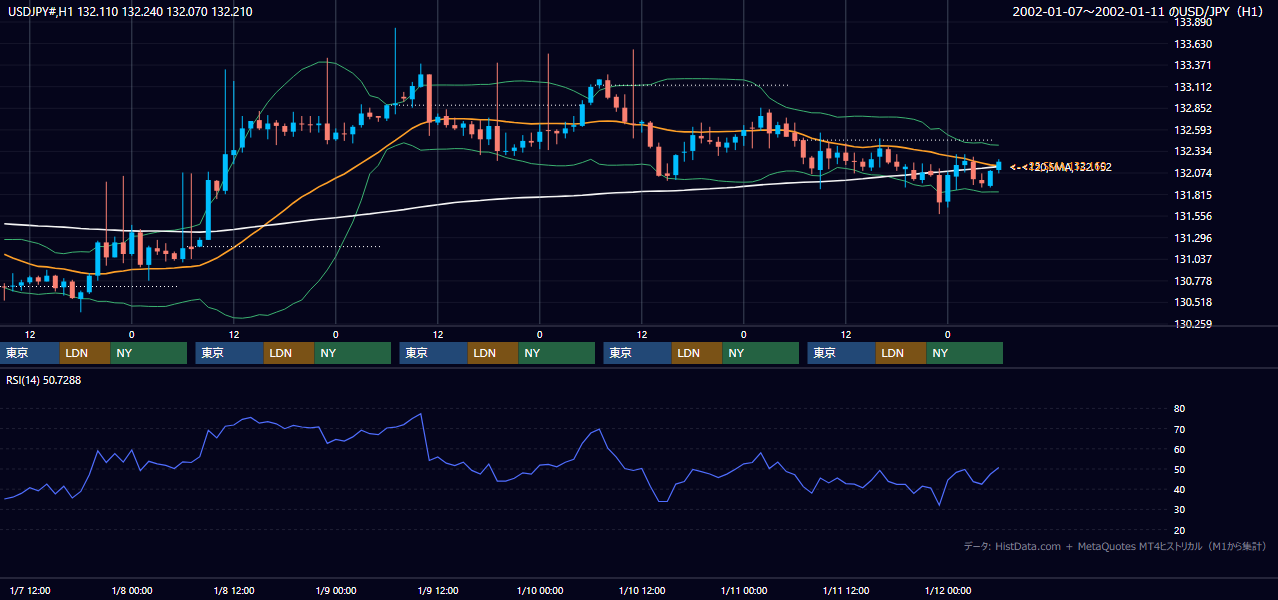Click the 130.778 price axis label
Image resolution: width=1278 pixels, height=600 pixels.
pos(1193,281)
